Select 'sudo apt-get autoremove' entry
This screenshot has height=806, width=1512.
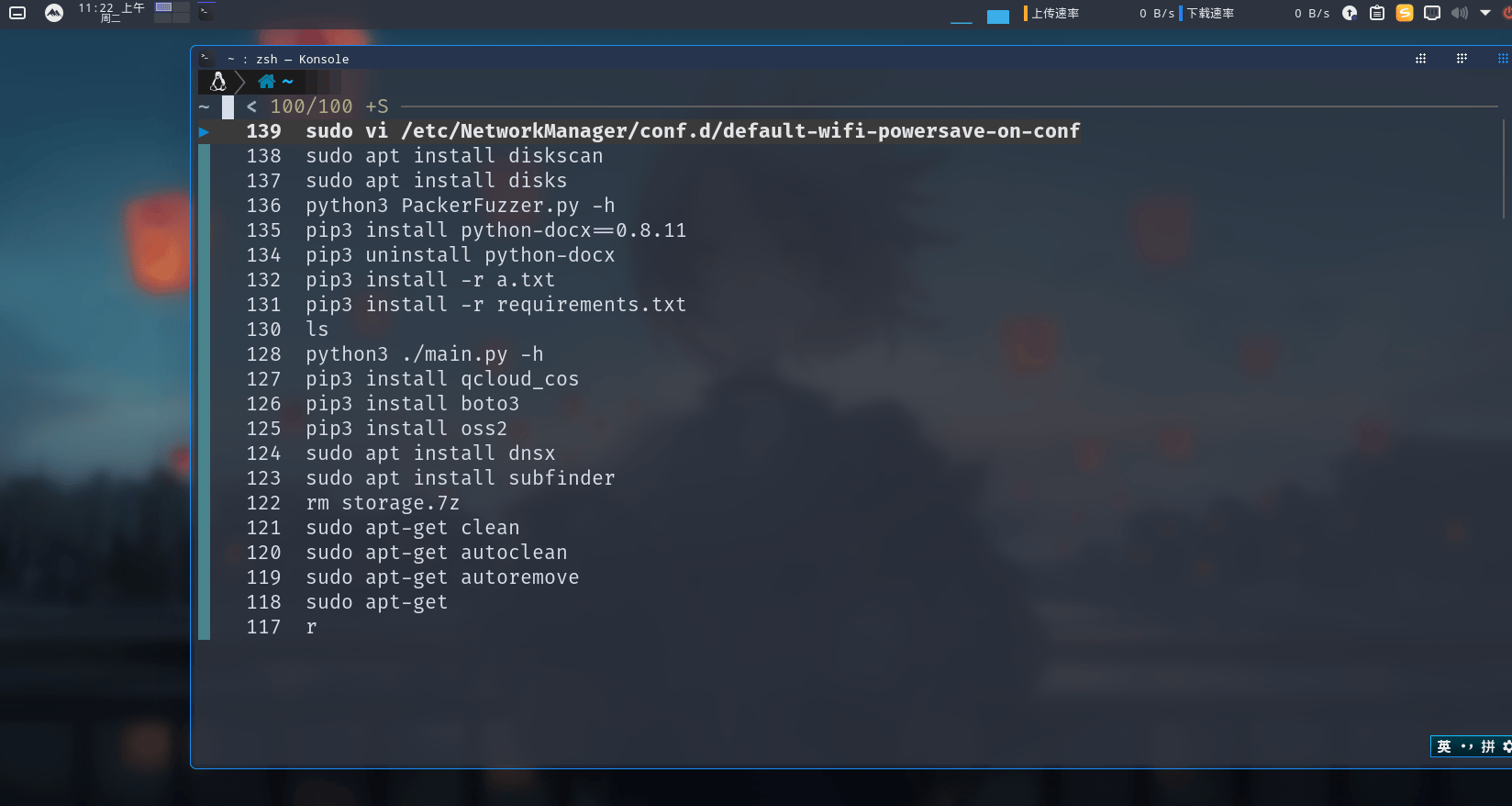[x=412, y=577]
